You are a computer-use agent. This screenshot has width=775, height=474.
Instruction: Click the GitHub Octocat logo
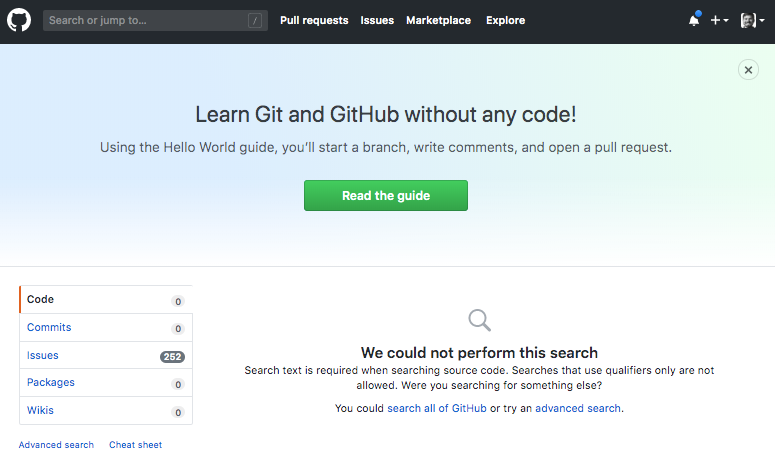pos(19,20)
